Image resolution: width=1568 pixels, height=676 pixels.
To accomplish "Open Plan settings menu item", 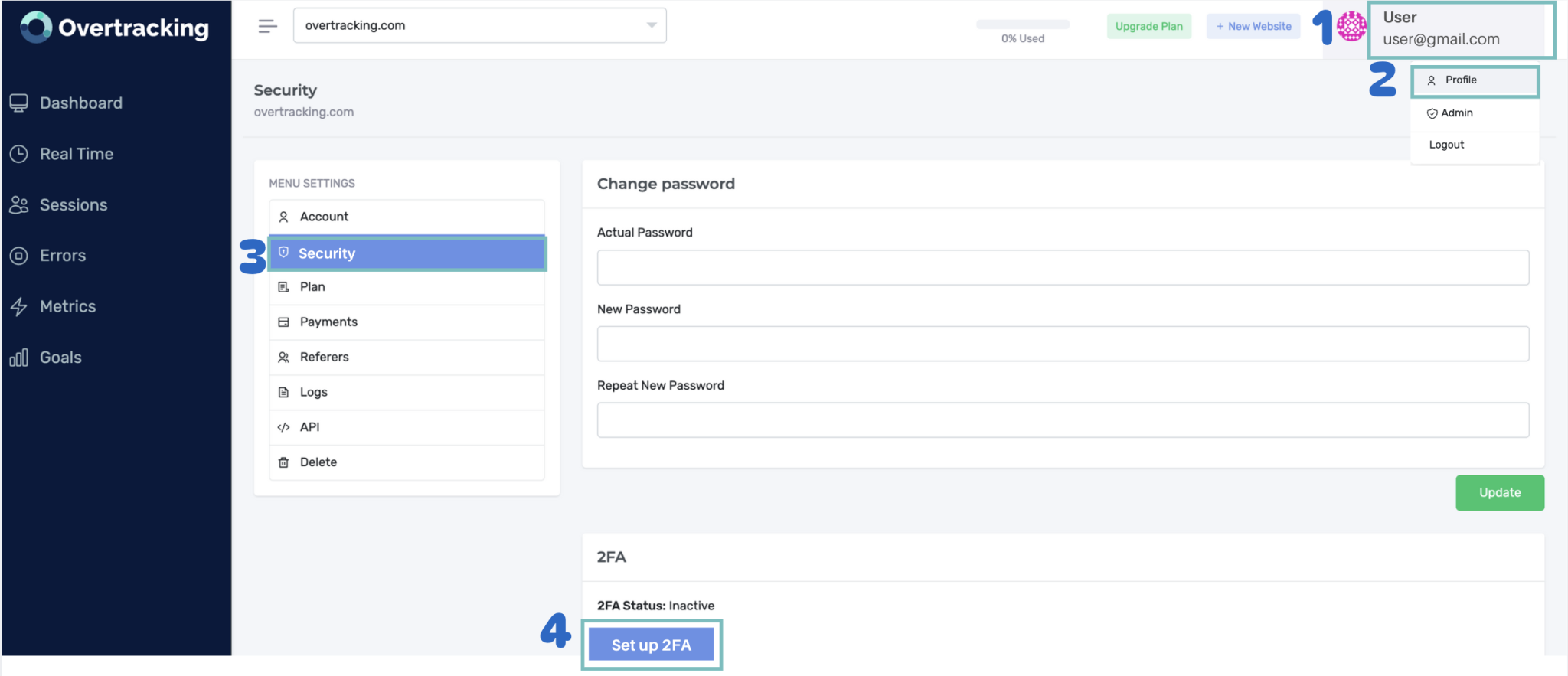I will coord(407,287).
